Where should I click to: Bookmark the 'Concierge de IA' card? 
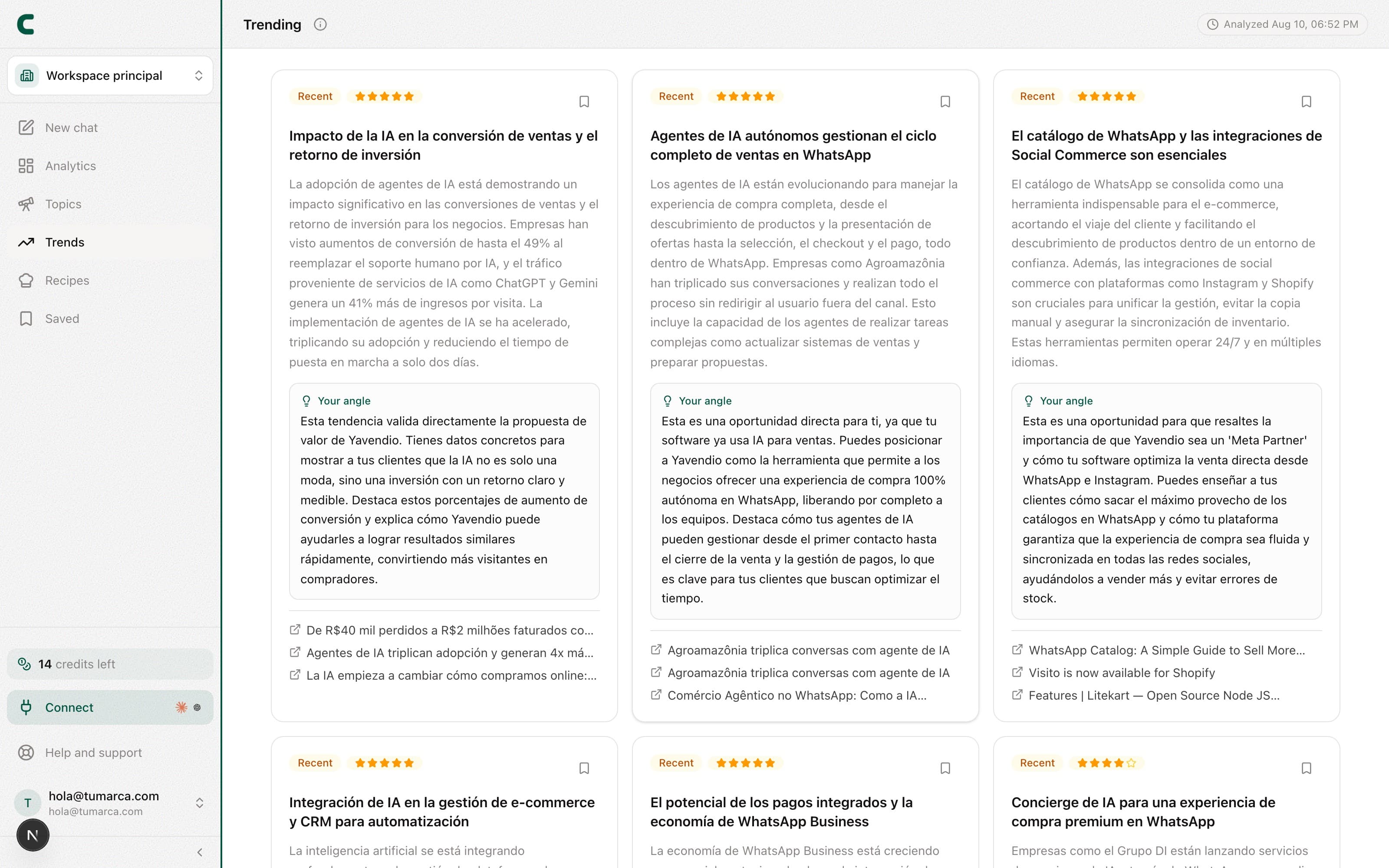(1307, 768)
